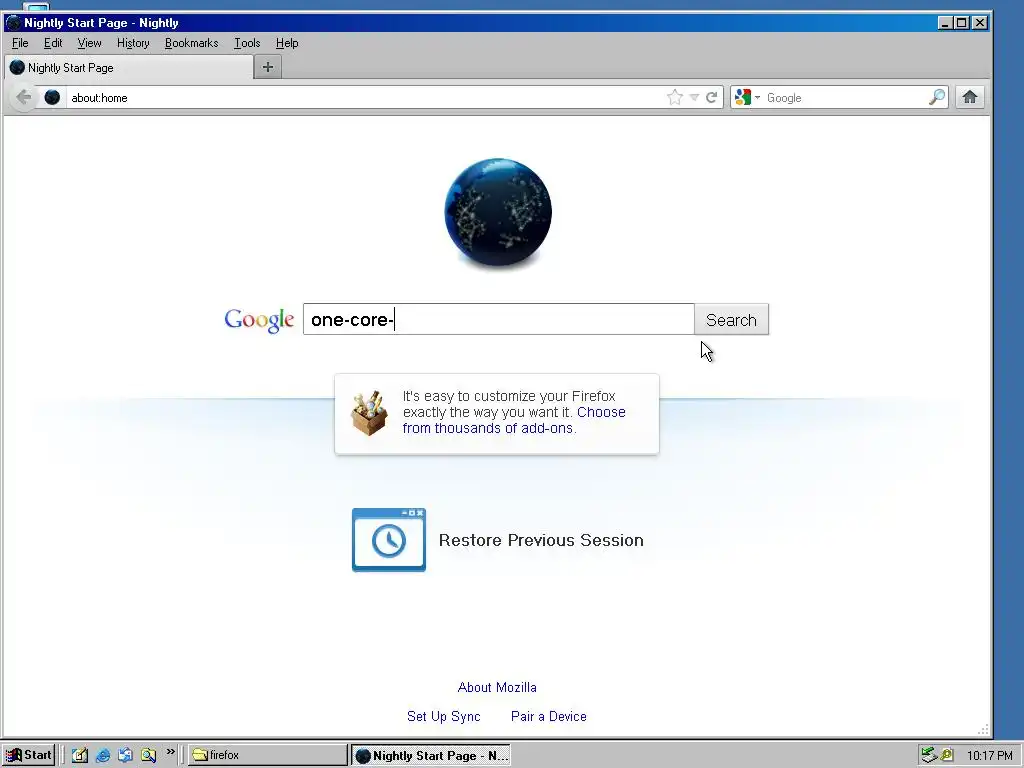Launch Internet Explorer from quick launch

(103, 755)
